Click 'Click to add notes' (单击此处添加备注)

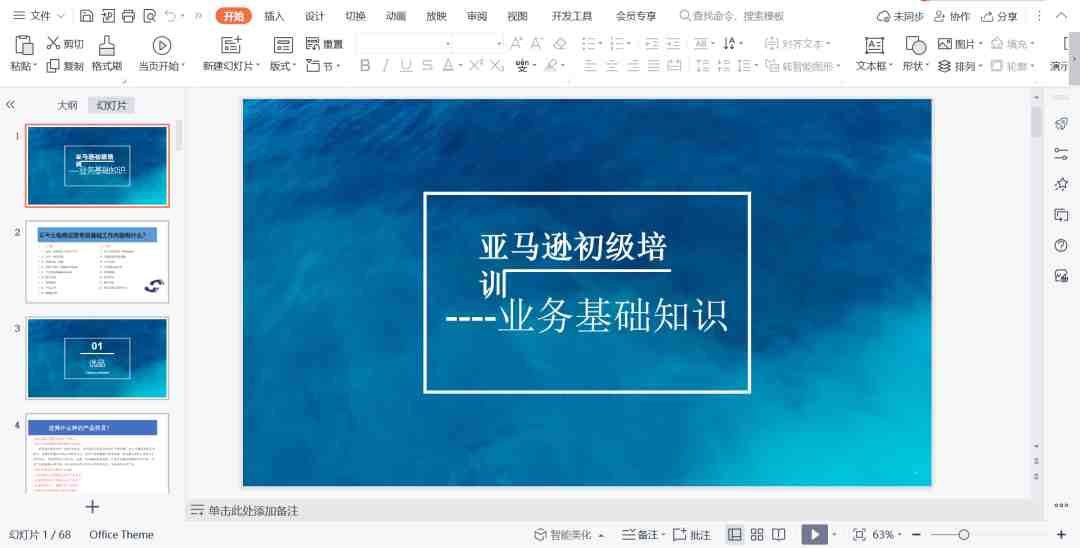253,511
